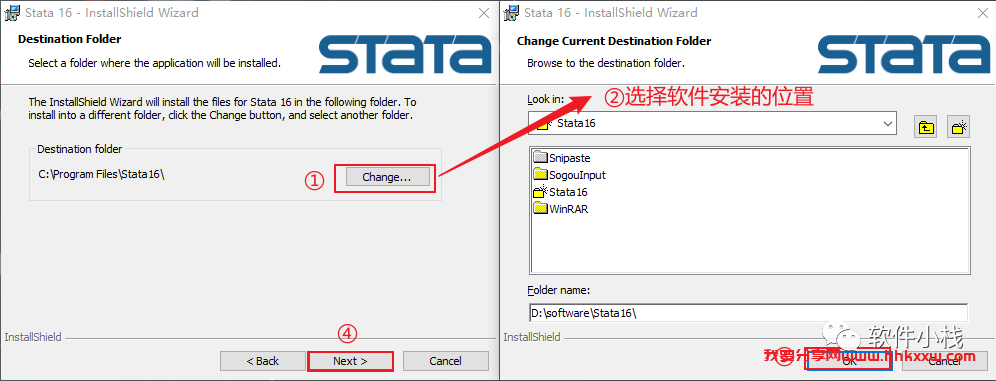Proceed with the Next > button
The image size is (996, 381).
click(x=351, y=361)
